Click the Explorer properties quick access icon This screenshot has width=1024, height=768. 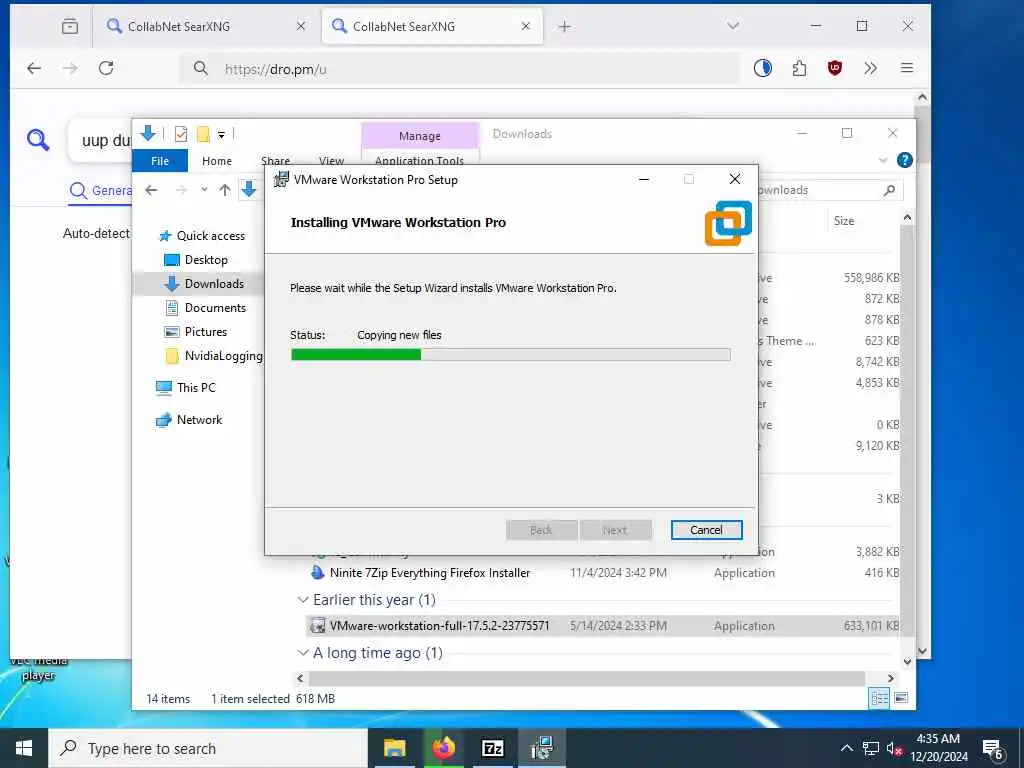181,135
